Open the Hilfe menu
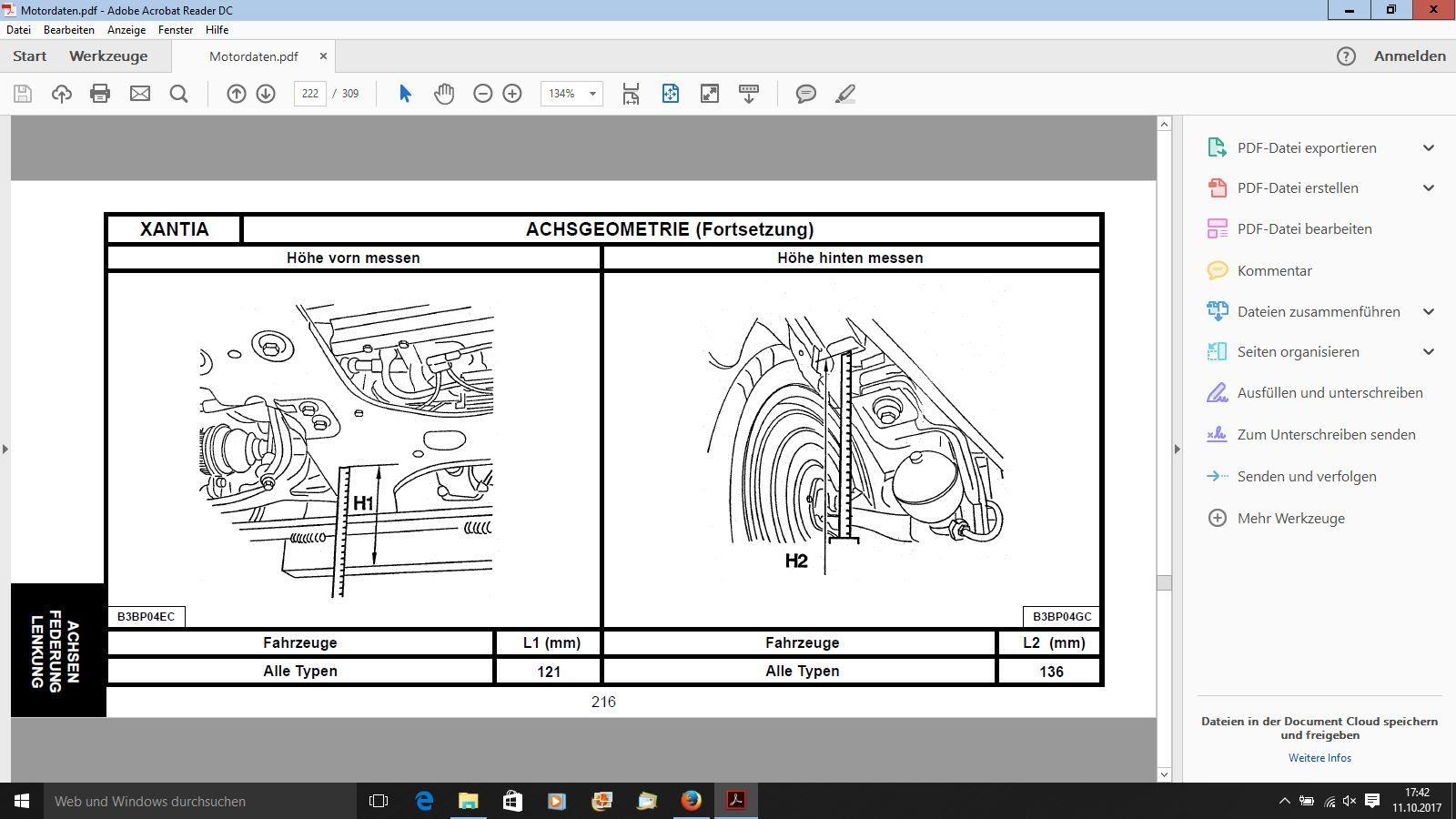 pos(217,30)
